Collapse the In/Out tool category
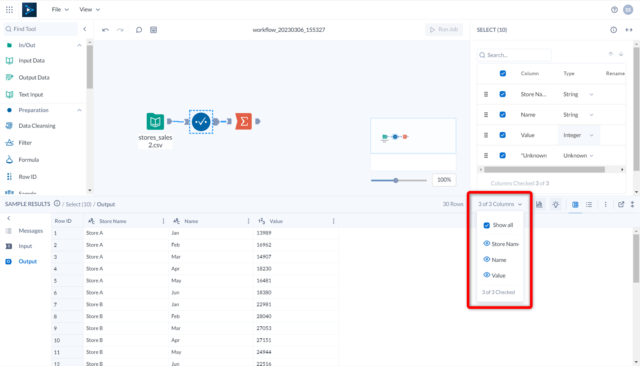The width and height of the screenshot is (640, 366). (x=79, y=45)
